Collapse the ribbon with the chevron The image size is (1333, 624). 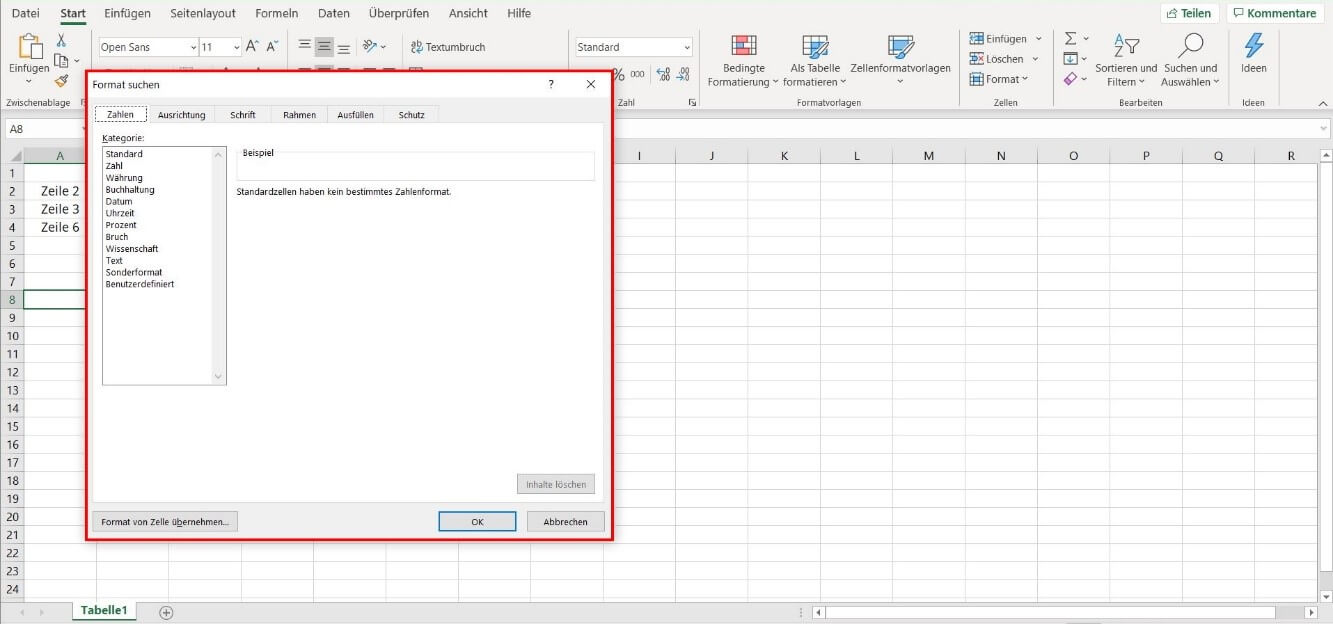[1322, 103]
